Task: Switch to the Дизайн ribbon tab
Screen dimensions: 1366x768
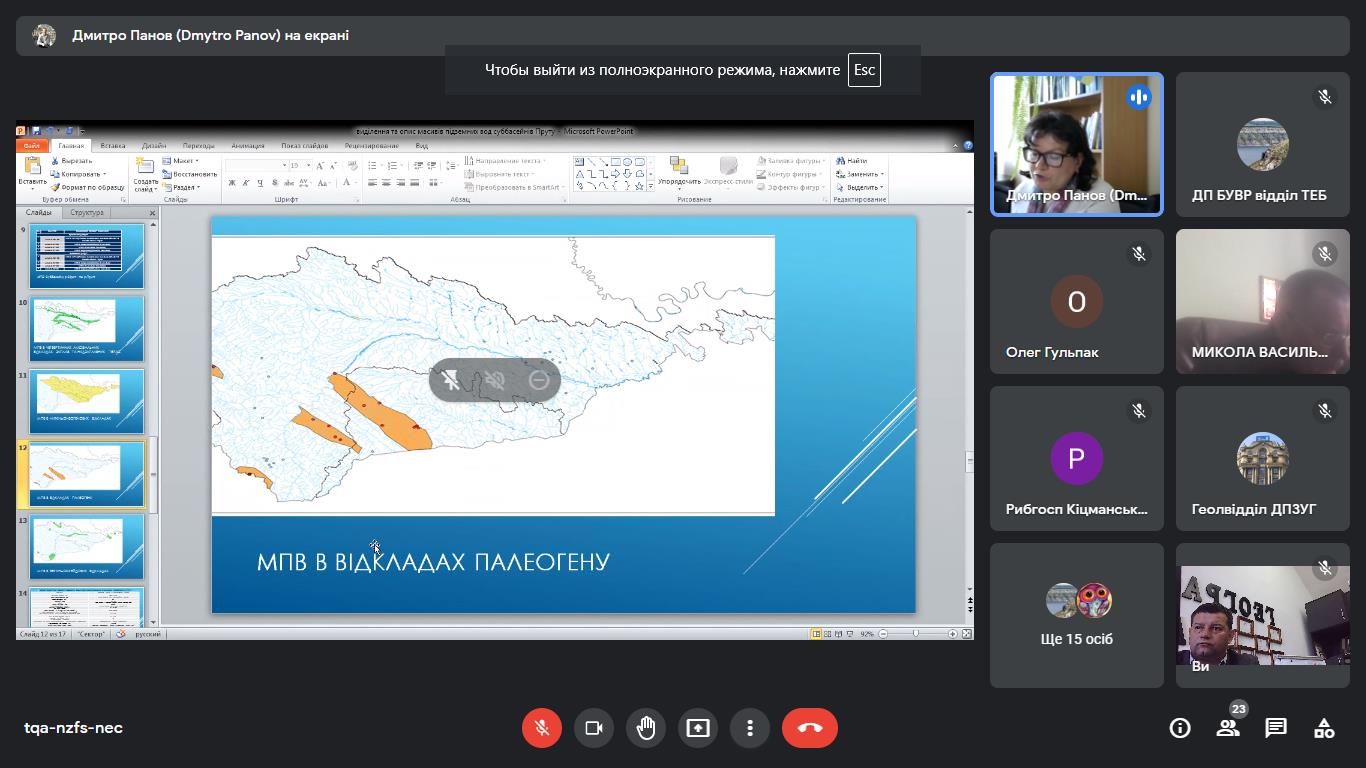Action: coord(154,146)
